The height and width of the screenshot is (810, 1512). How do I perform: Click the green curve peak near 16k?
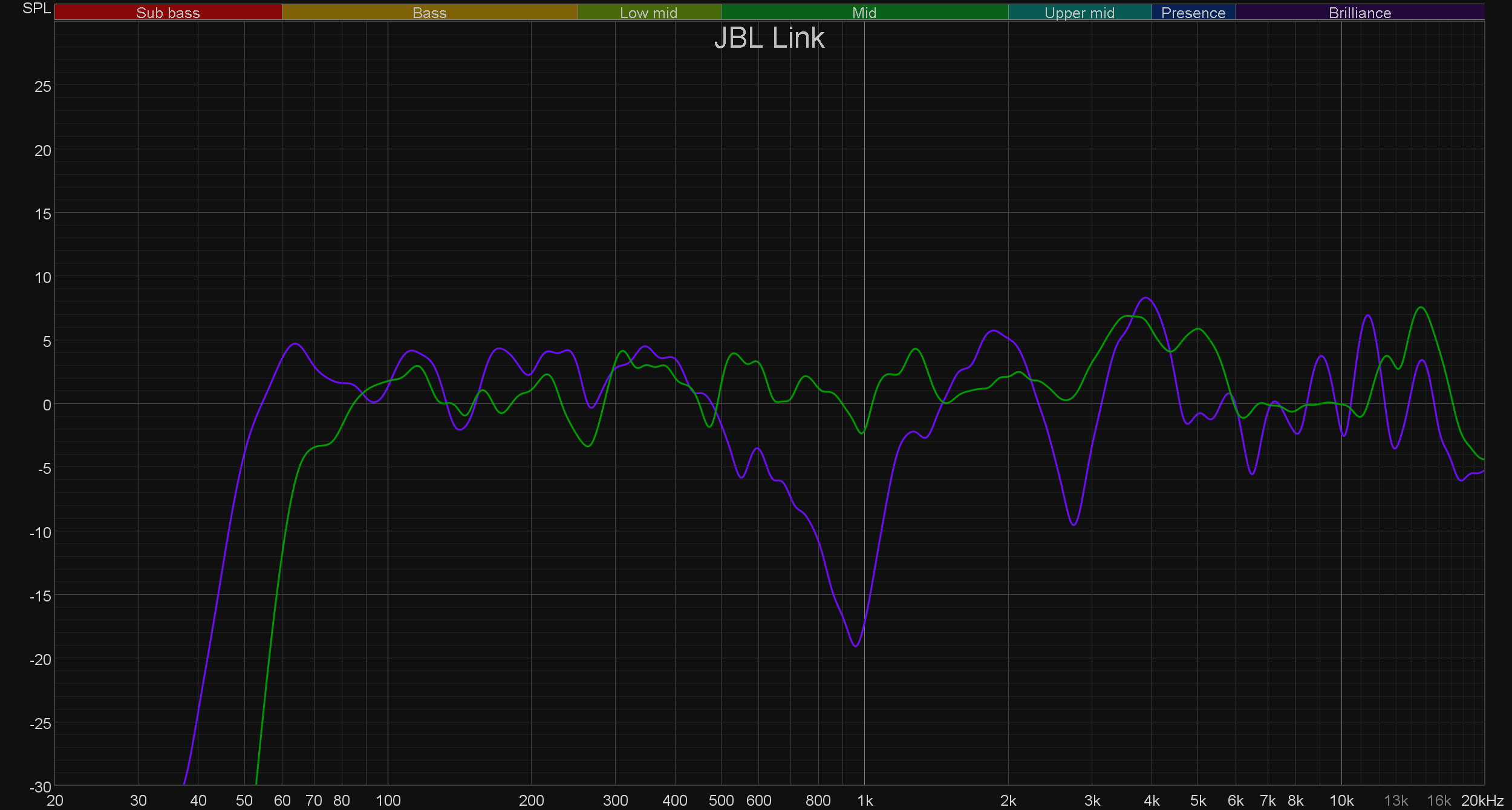1421,308
